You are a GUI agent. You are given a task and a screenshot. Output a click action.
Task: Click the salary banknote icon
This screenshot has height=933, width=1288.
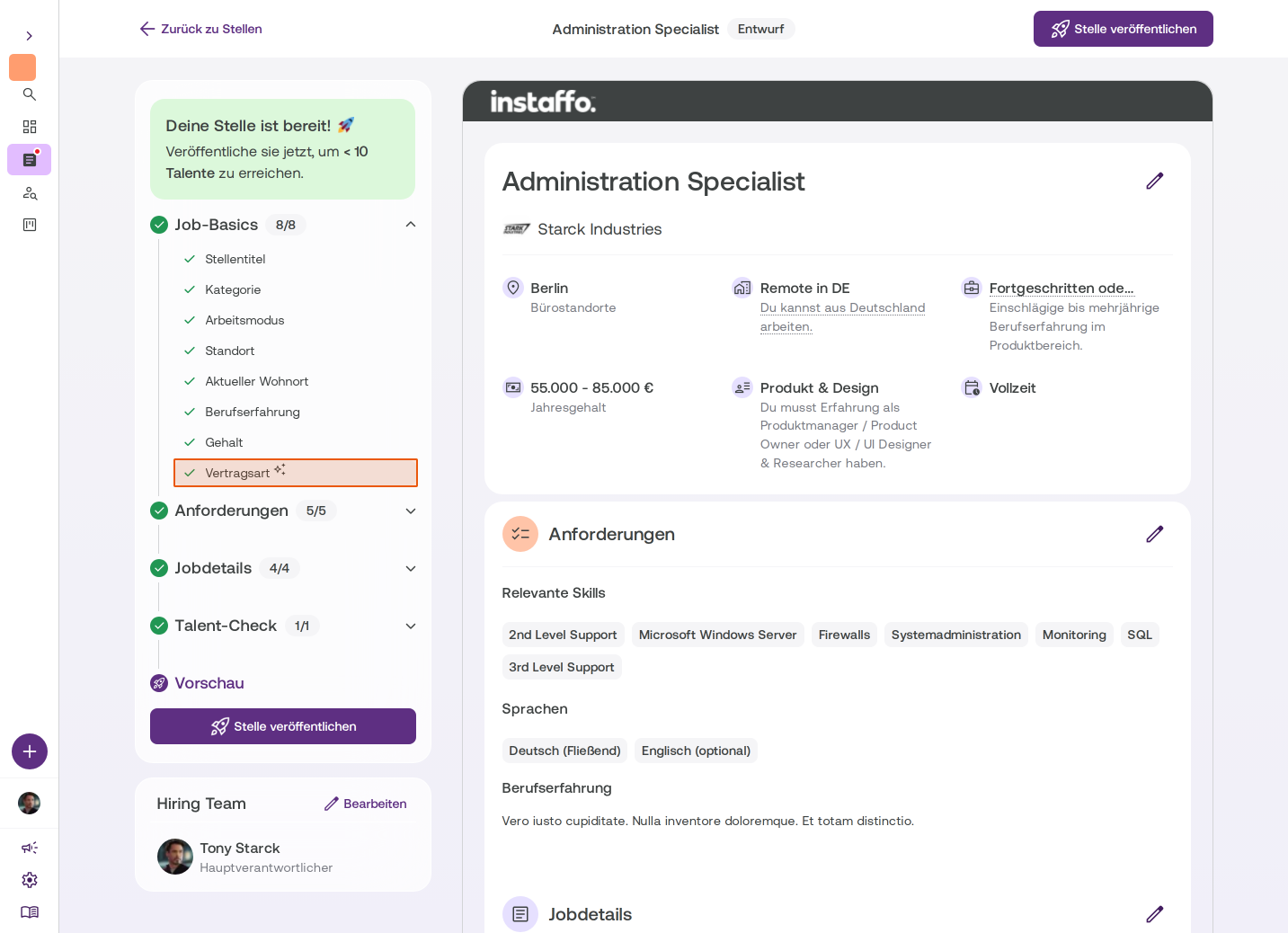513,387
